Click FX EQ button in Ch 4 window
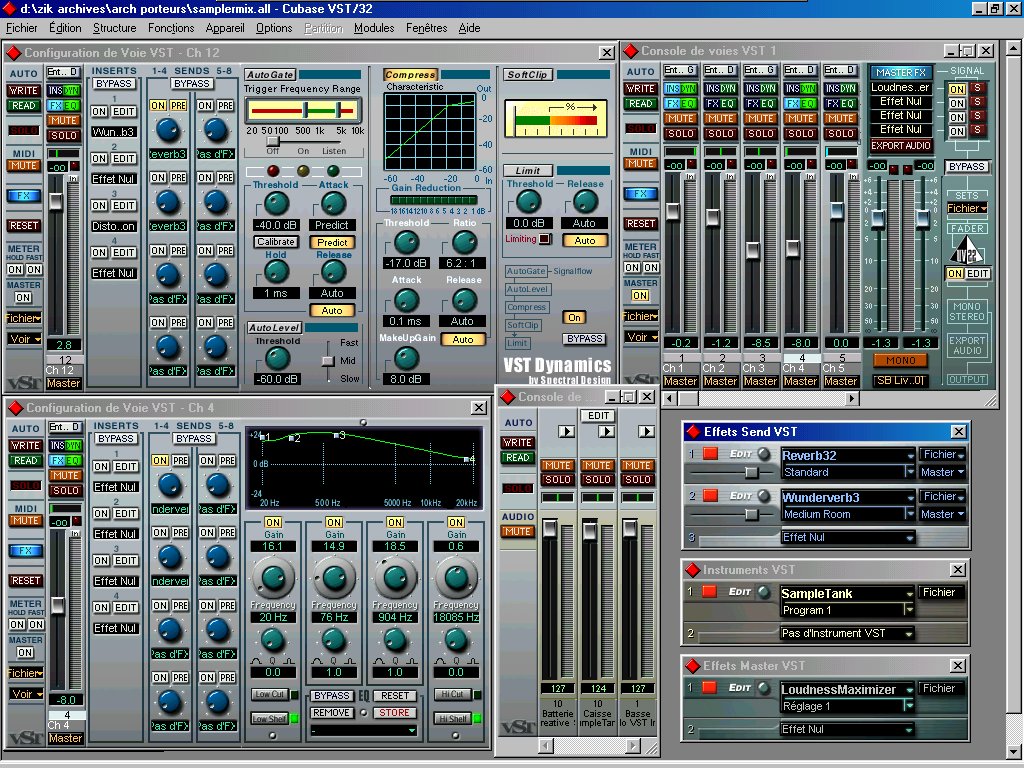 point(65,460)
